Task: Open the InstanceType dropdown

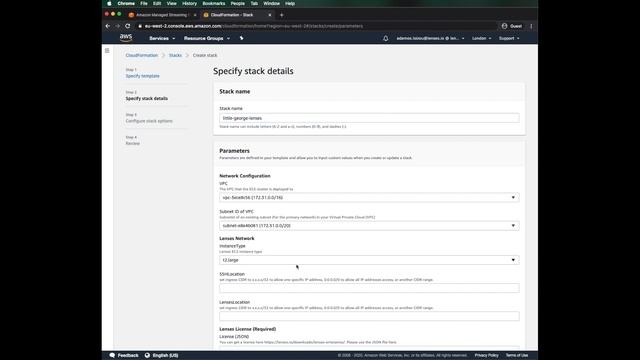Action: pyautogui.click(x=369, y=260)
